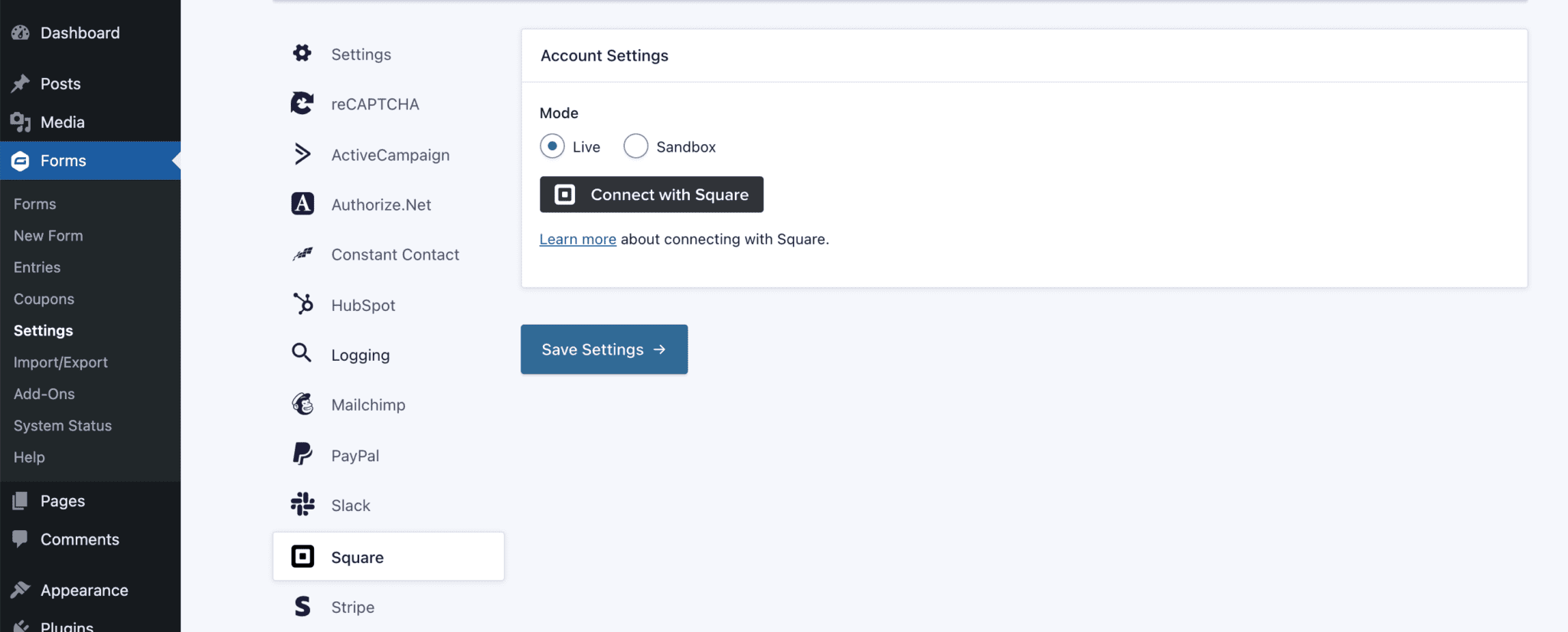Screen dimensions: 1568x632
Task: Select the Live mode radio button
Action: (551, 146)
